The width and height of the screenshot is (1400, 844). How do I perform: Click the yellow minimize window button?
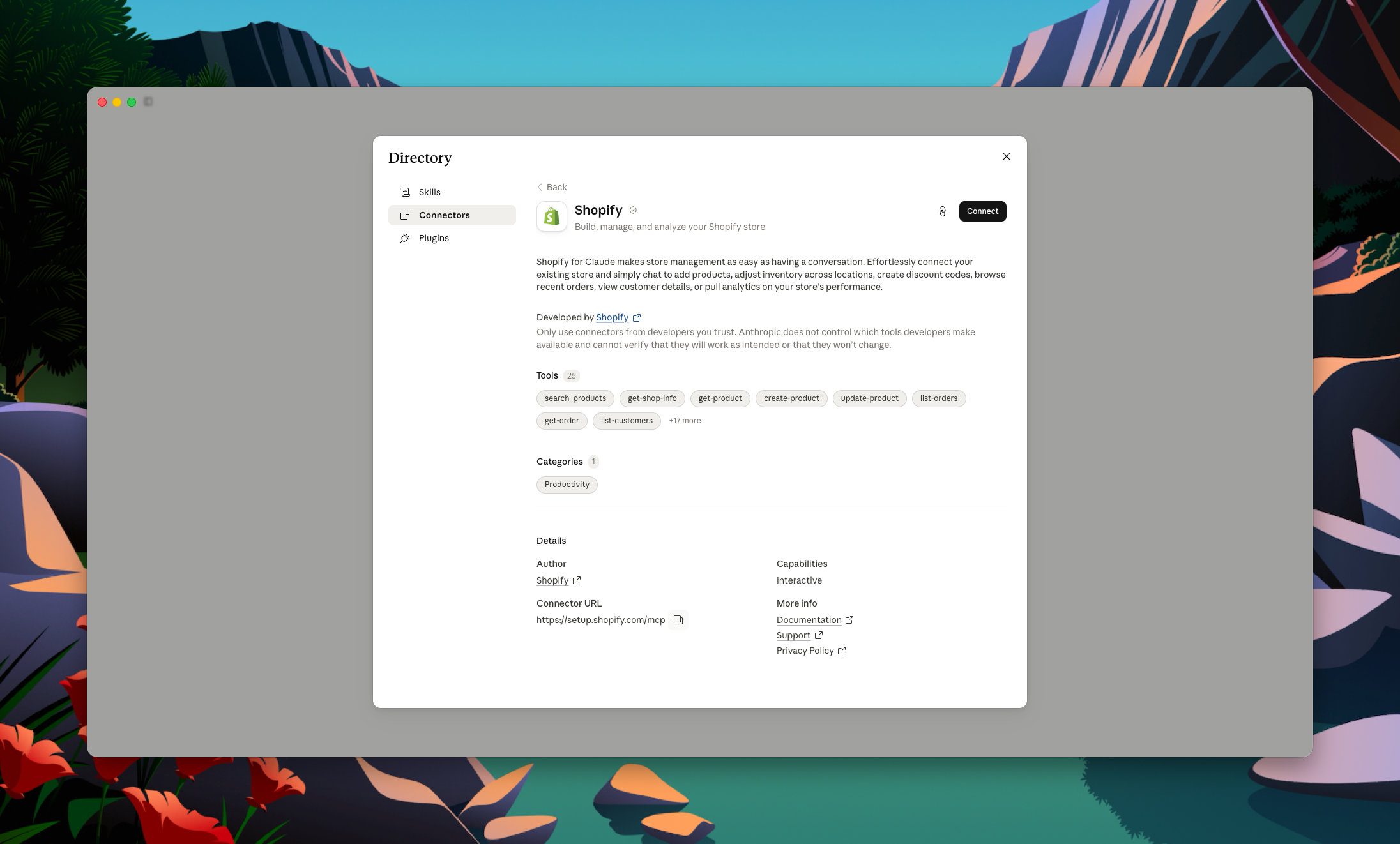(x=117, y=102)
